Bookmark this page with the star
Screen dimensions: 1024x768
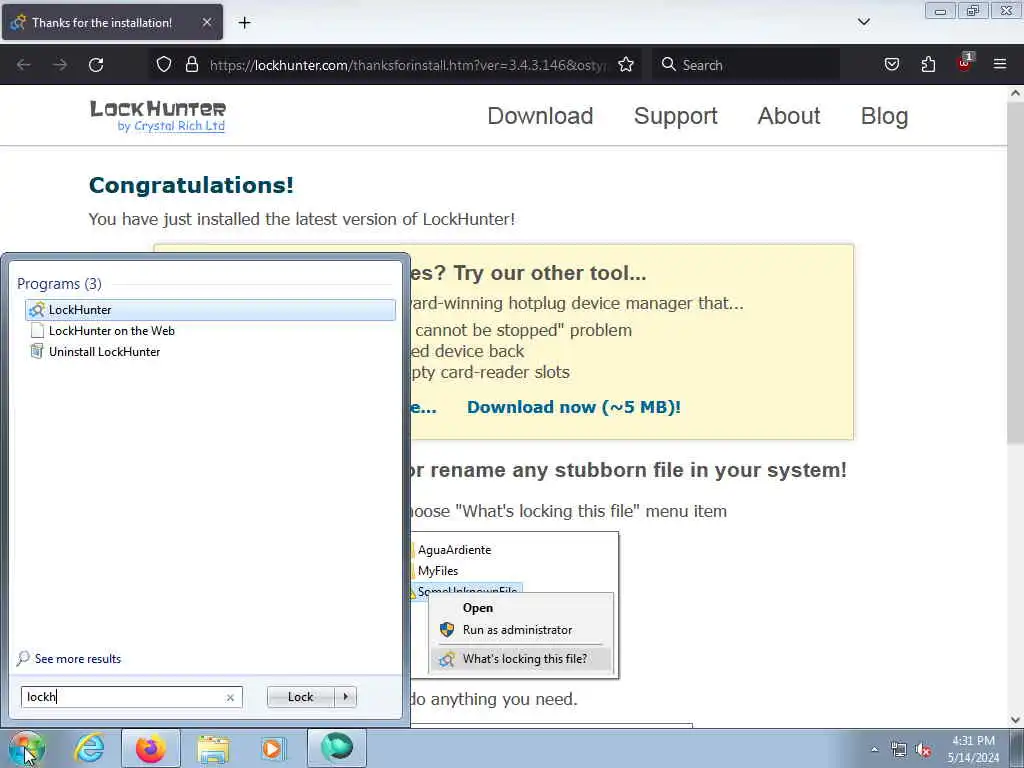click(x=626, y=65)
